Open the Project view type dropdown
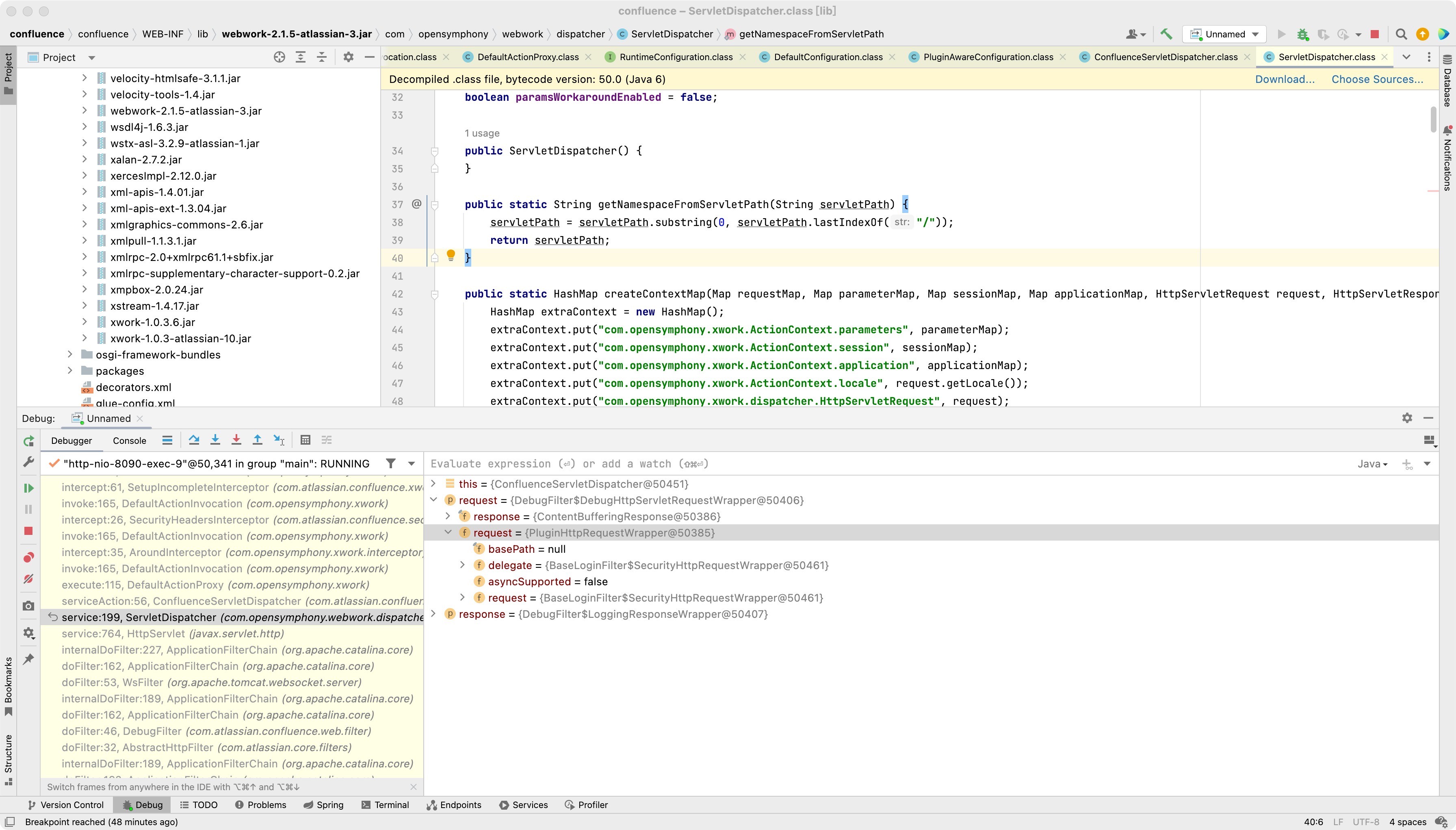This screenshot has width=1456, height=830. [91, 58]
